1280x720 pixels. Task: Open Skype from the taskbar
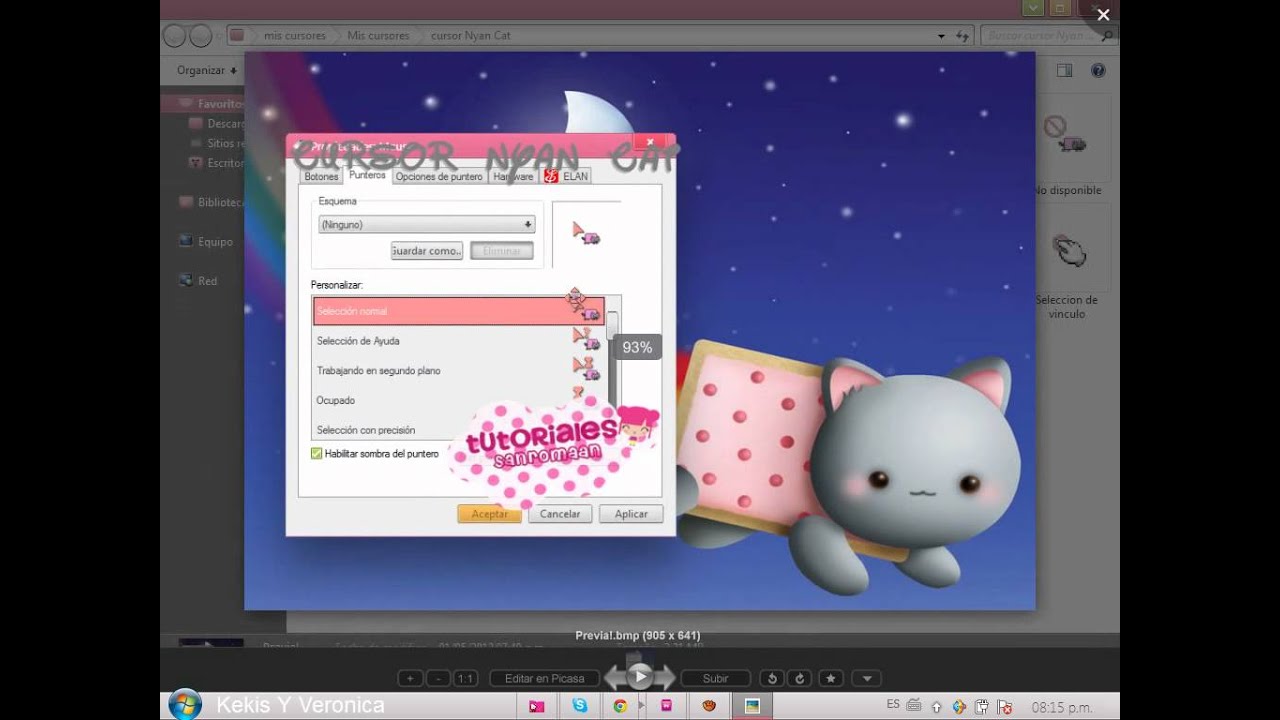pos(580,706)
